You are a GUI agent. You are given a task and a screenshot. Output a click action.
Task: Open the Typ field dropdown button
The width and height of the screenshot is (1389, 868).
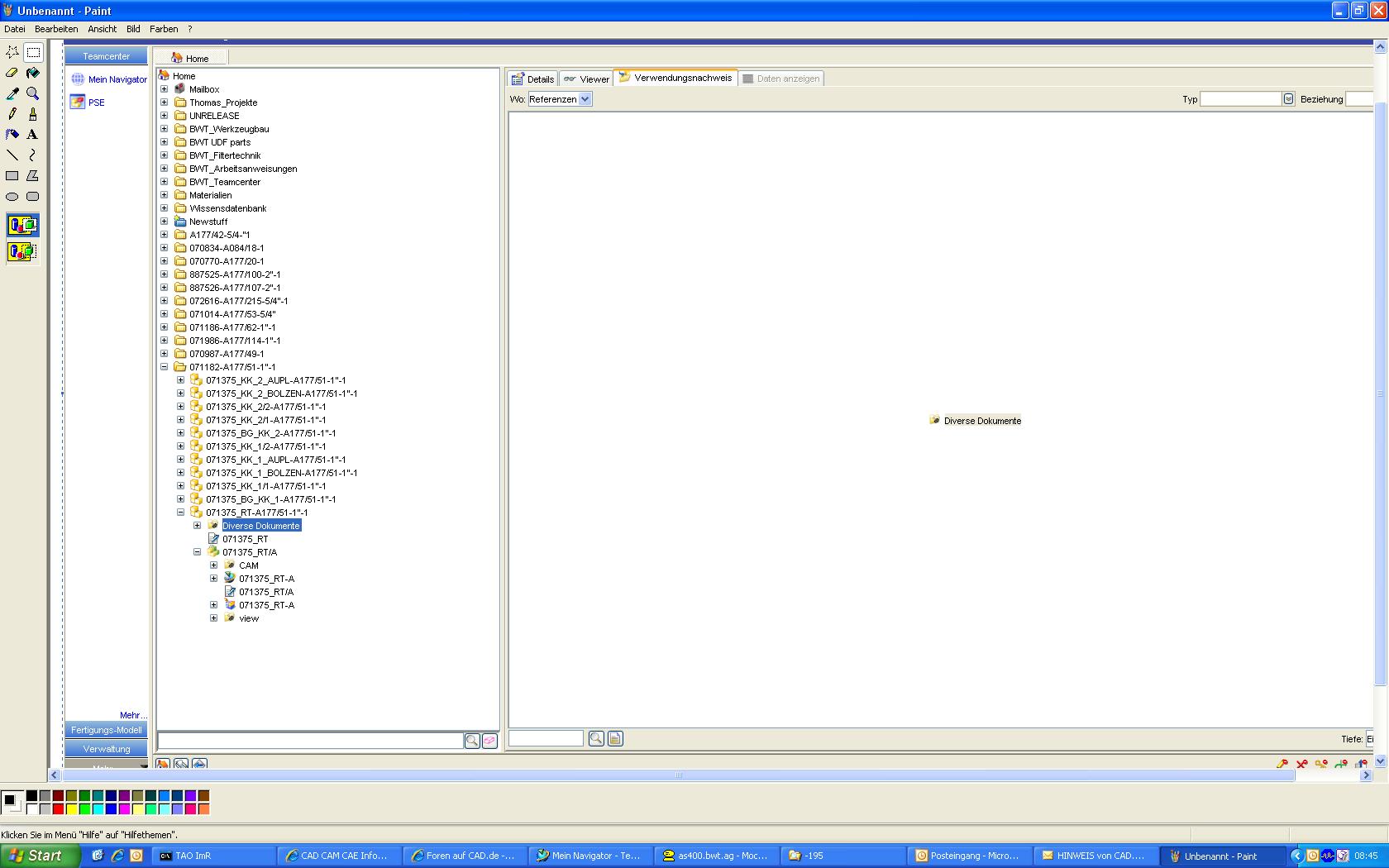tap(1288, 99)
